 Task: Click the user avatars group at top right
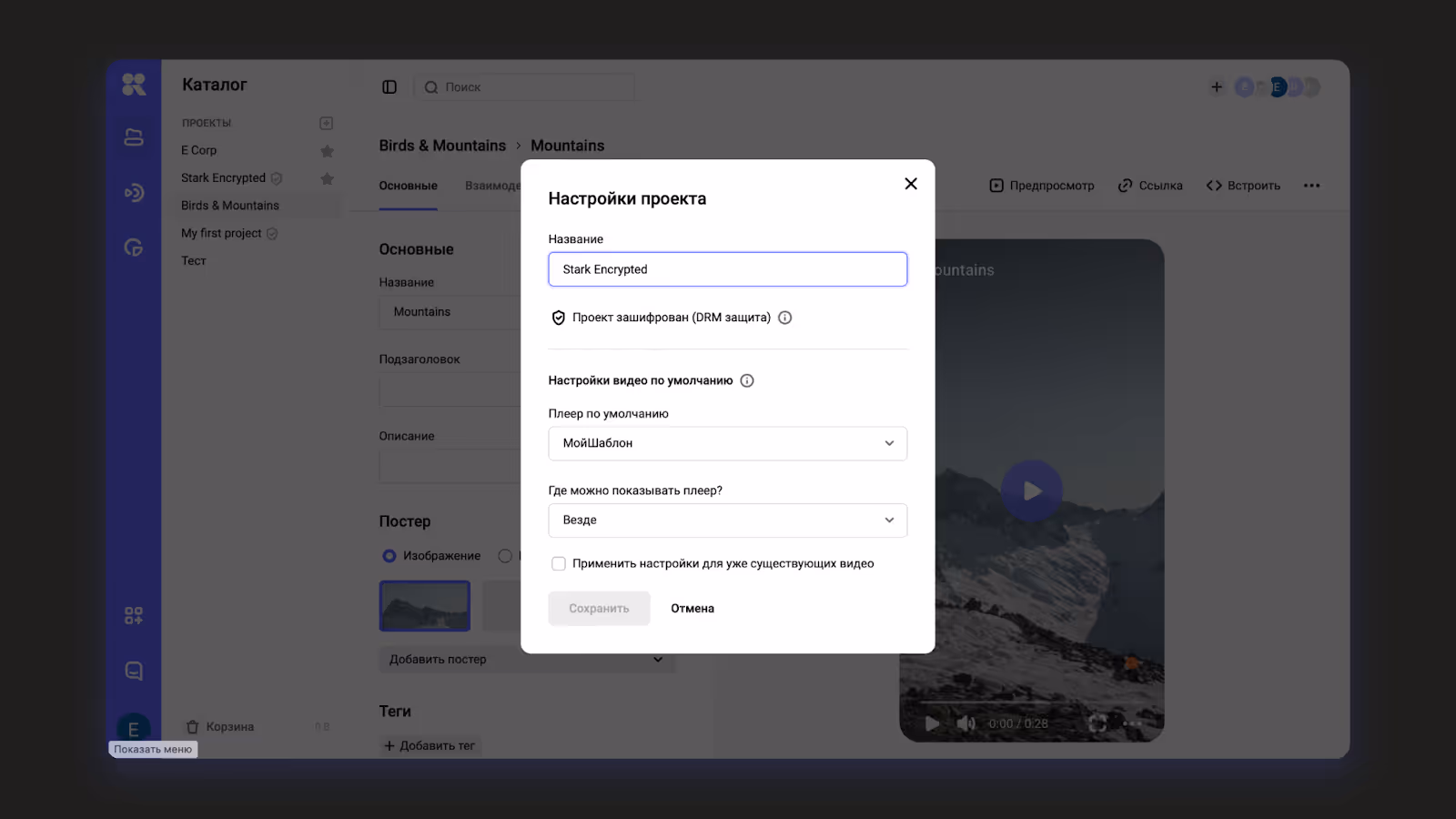coord(1277,87)
